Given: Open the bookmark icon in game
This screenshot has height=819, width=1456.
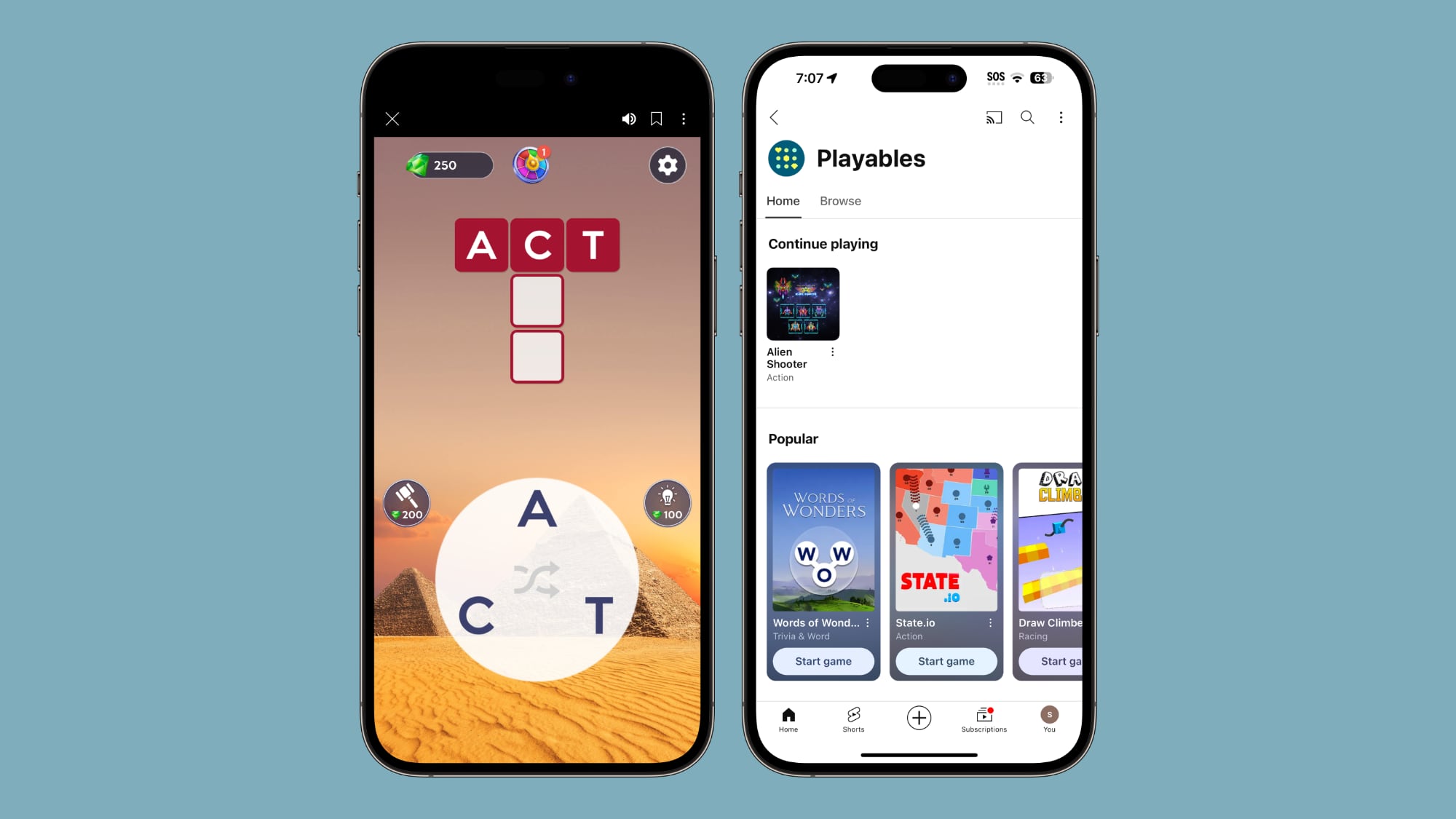Looking at the screenshot, I should [x=655, y=118].
